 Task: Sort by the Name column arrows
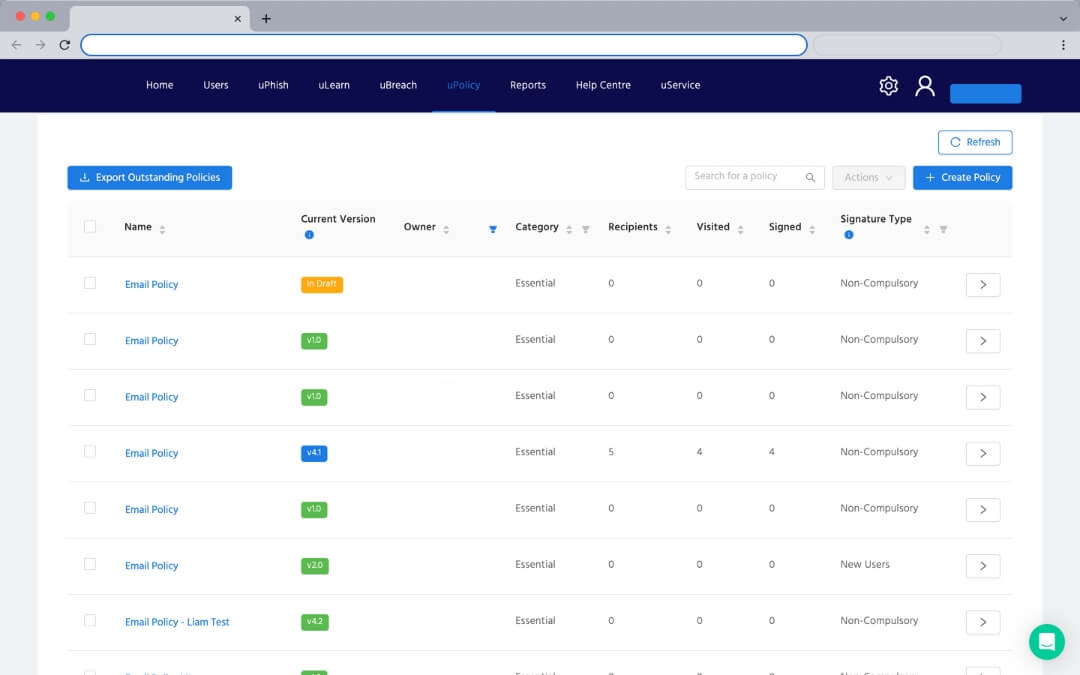pos(162,229)
